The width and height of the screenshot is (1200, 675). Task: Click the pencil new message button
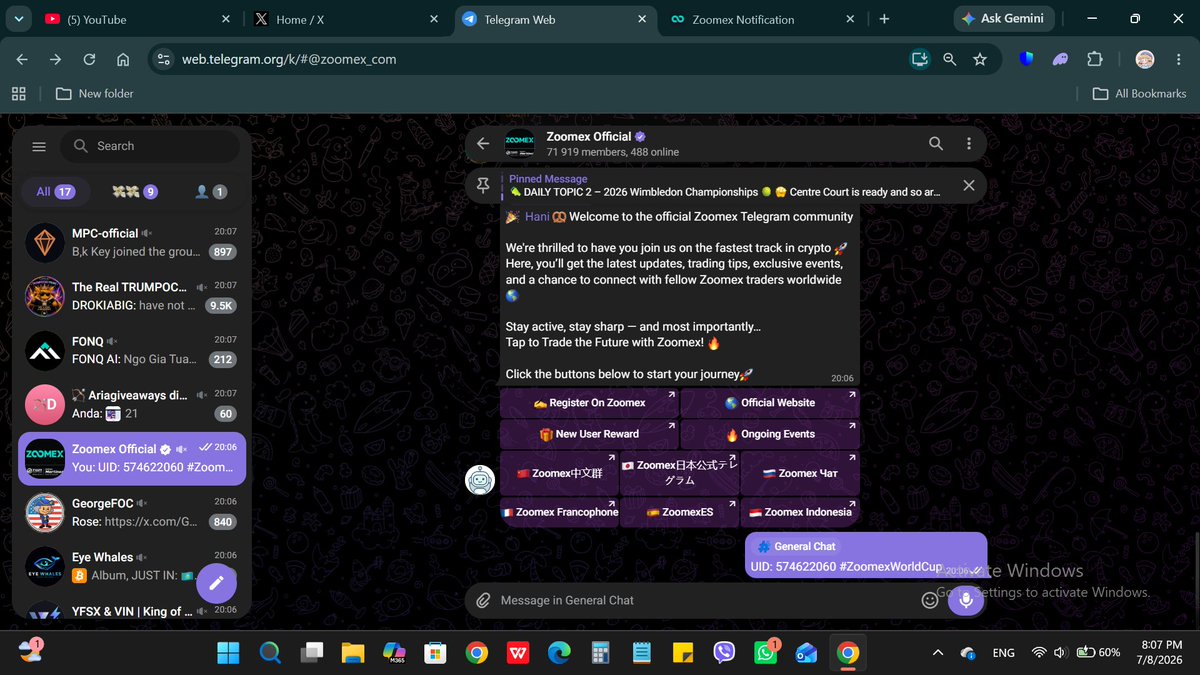(216, 582)
